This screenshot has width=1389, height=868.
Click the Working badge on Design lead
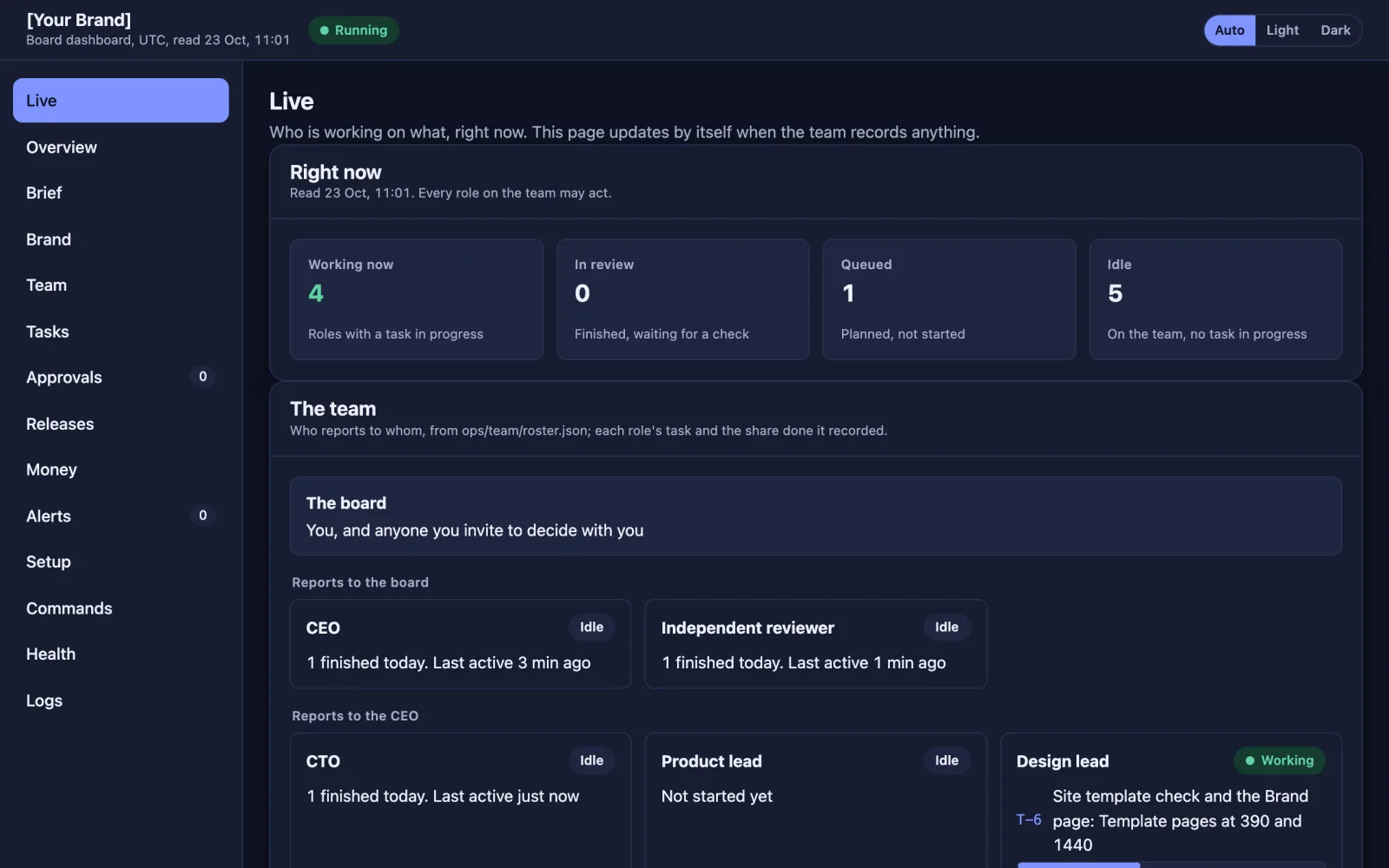pos(1280,760)
